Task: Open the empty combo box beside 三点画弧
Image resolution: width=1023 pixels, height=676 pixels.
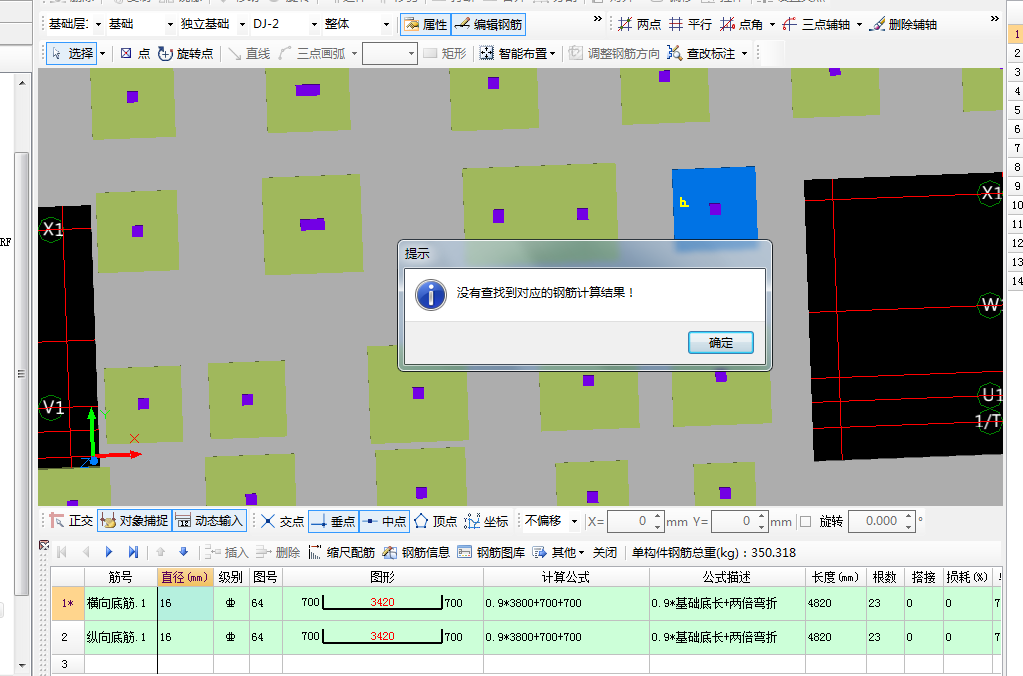Action: [389, 54]
